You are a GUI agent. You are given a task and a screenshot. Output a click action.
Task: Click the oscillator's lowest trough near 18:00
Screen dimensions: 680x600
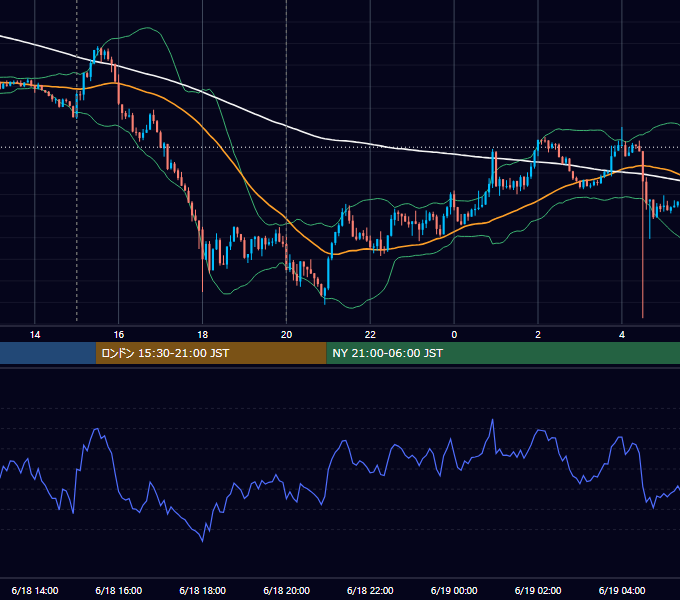202,539
